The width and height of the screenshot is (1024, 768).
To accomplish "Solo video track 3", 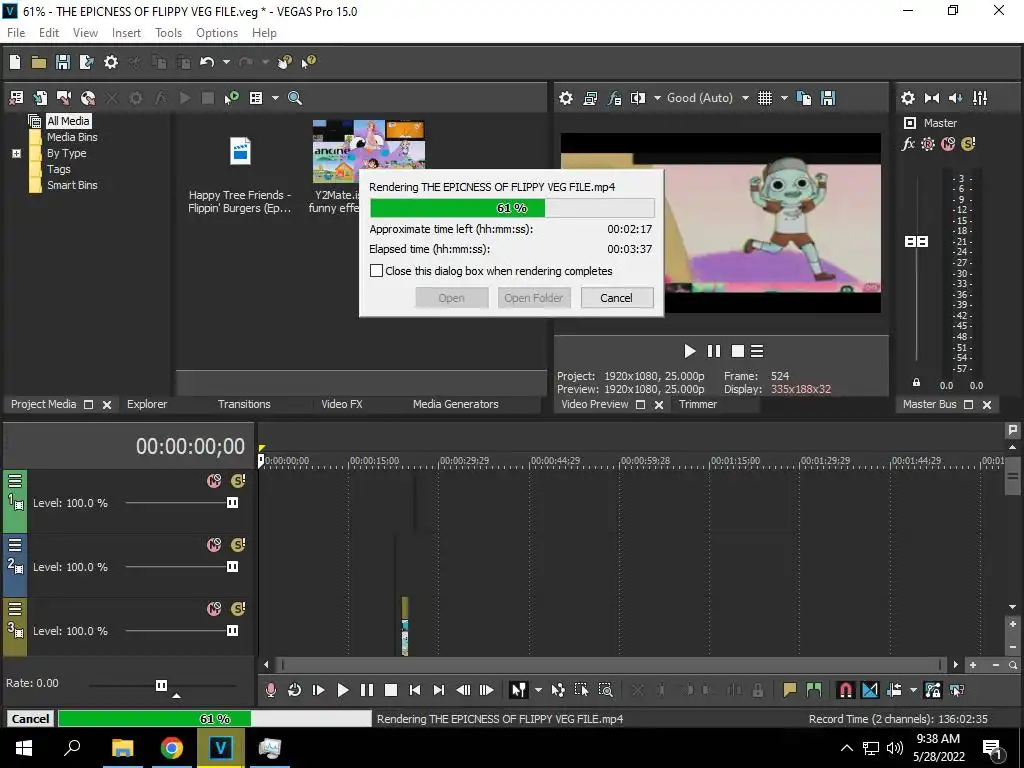I will [x=238, y=609].
